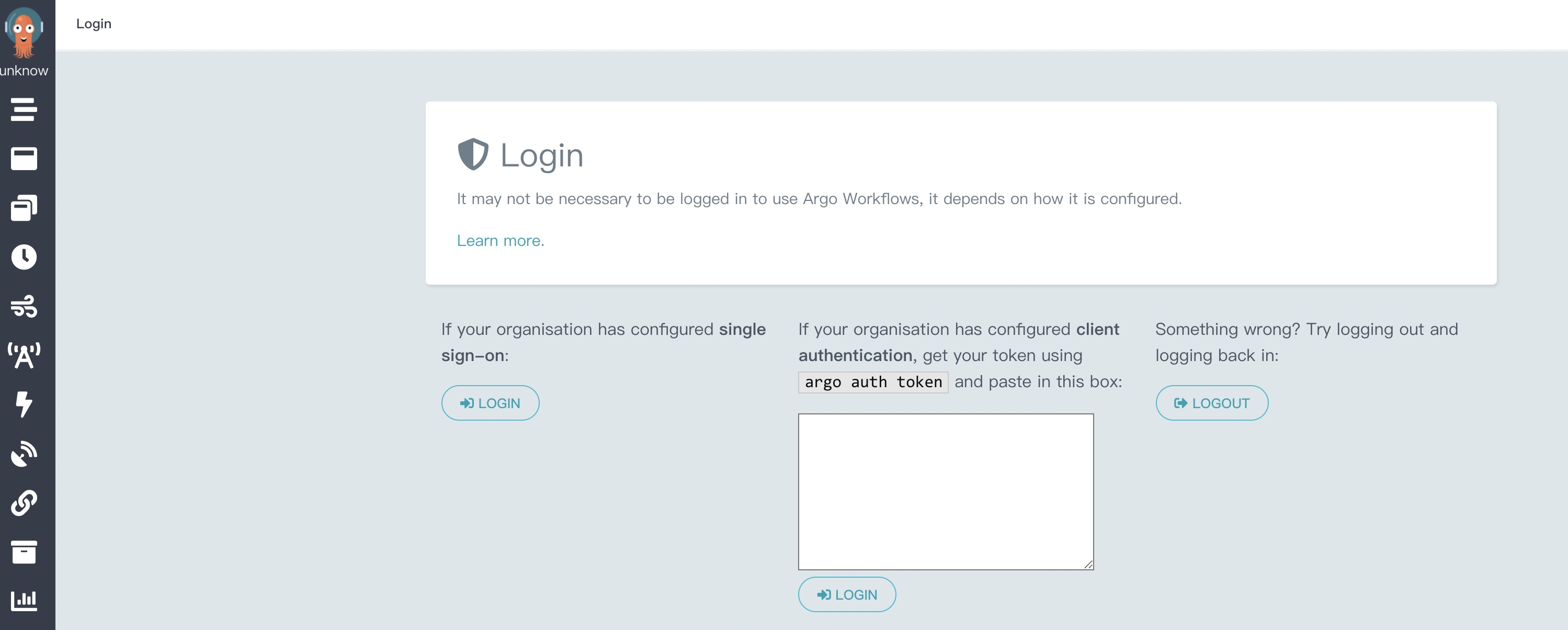Click the Argo octopus logo

pyautogui.click(x=24, y=31)
